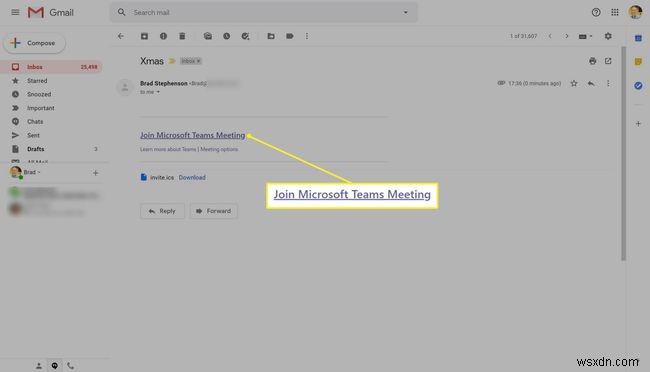Mark the email as unread
The width and height of the screenshot is (650, 372).
click(208, 36)
